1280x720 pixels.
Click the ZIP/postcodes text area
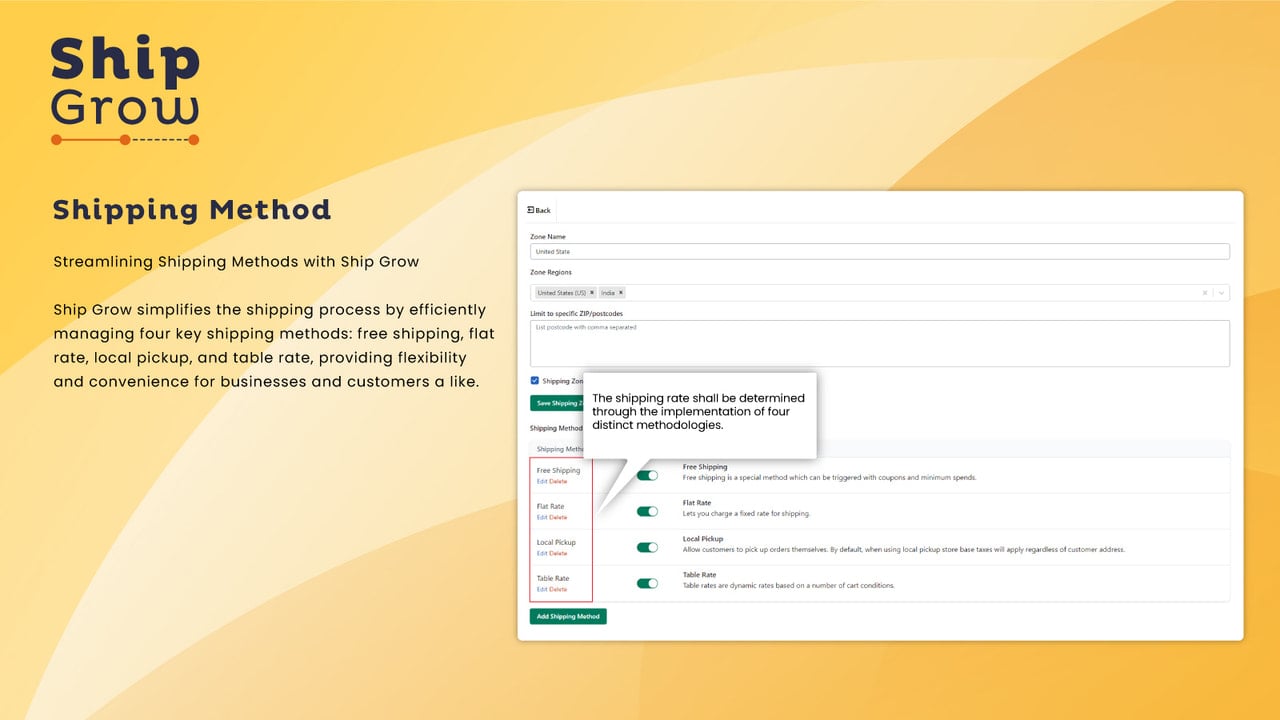point(880,343)
